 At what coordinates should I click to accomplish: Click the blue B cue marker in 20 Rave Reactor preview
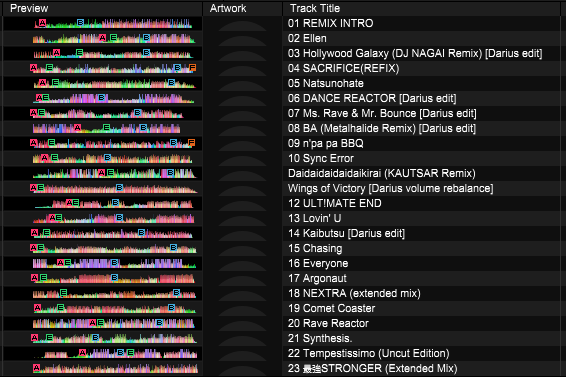pyautogui.click(x=159, y=322)
